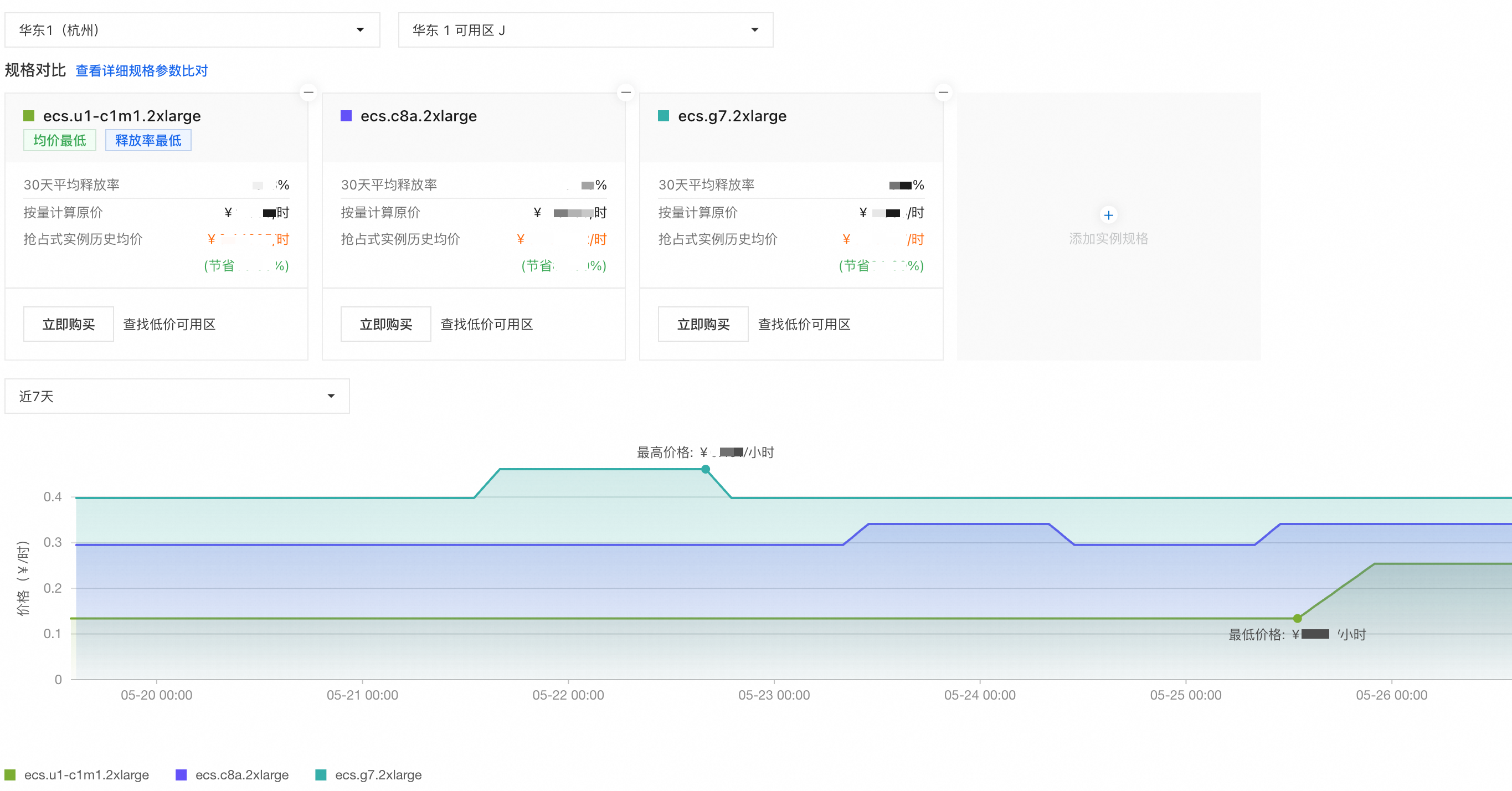Click the 释放率最低 tag
The image size is (1512, 791).
pyautogui.click(x=148, y=140)
